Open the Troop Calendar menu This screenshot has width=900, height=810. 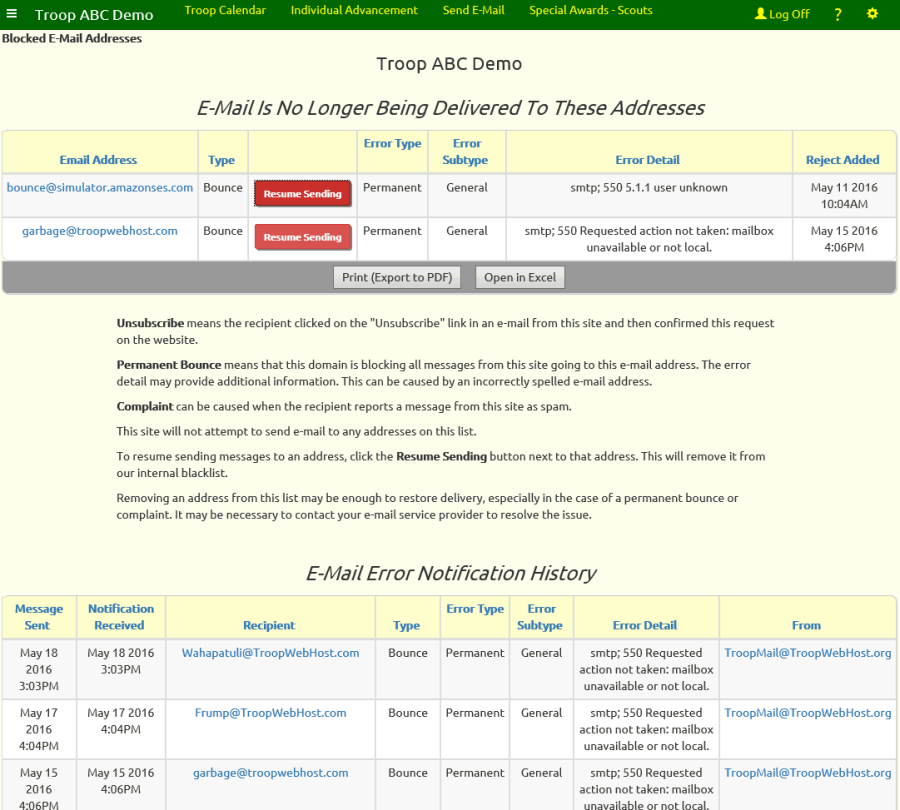pyautogui.click(x=225, y=10)
